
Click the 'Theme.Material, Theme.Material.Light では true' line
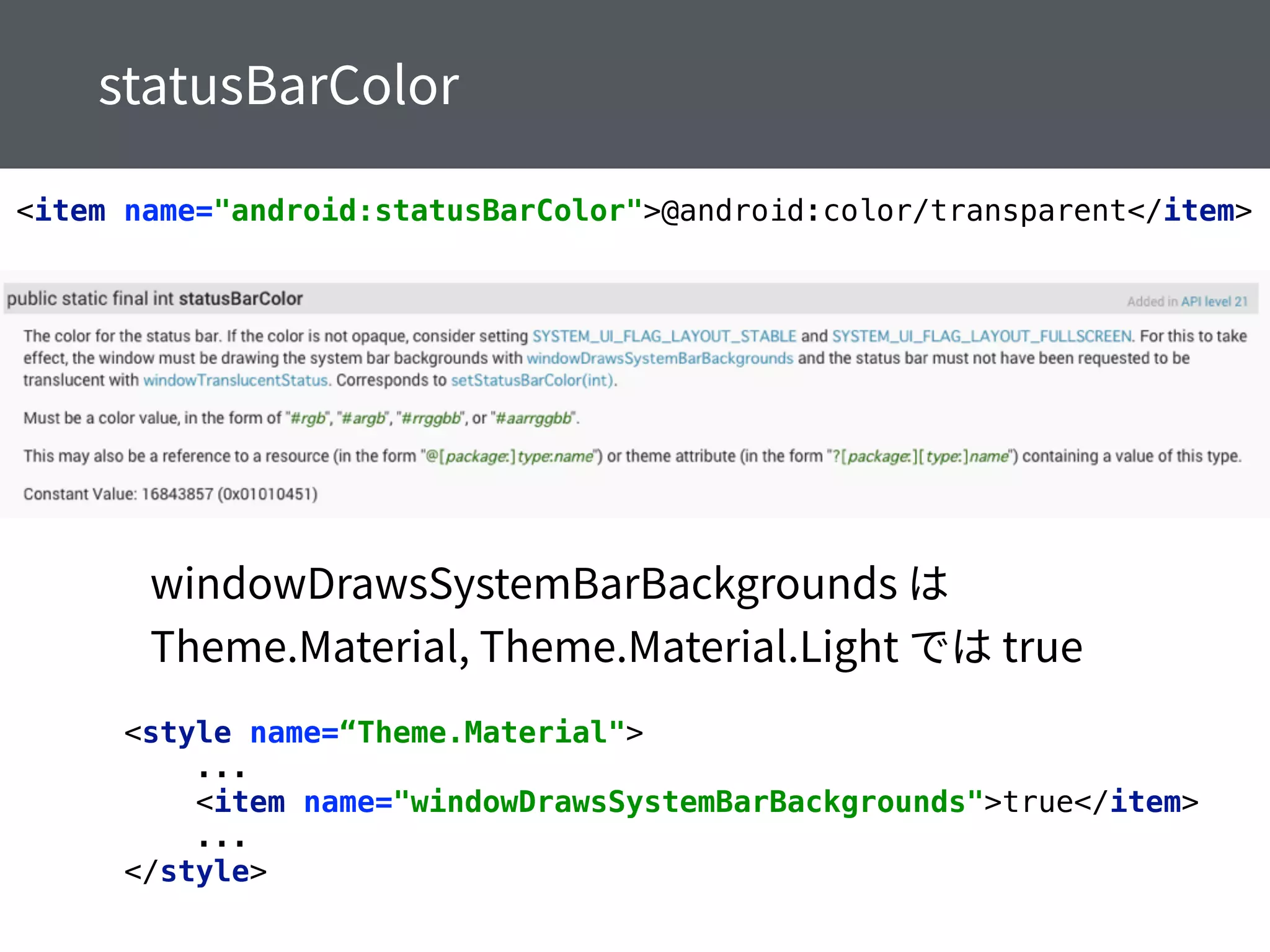coord(617,647)
